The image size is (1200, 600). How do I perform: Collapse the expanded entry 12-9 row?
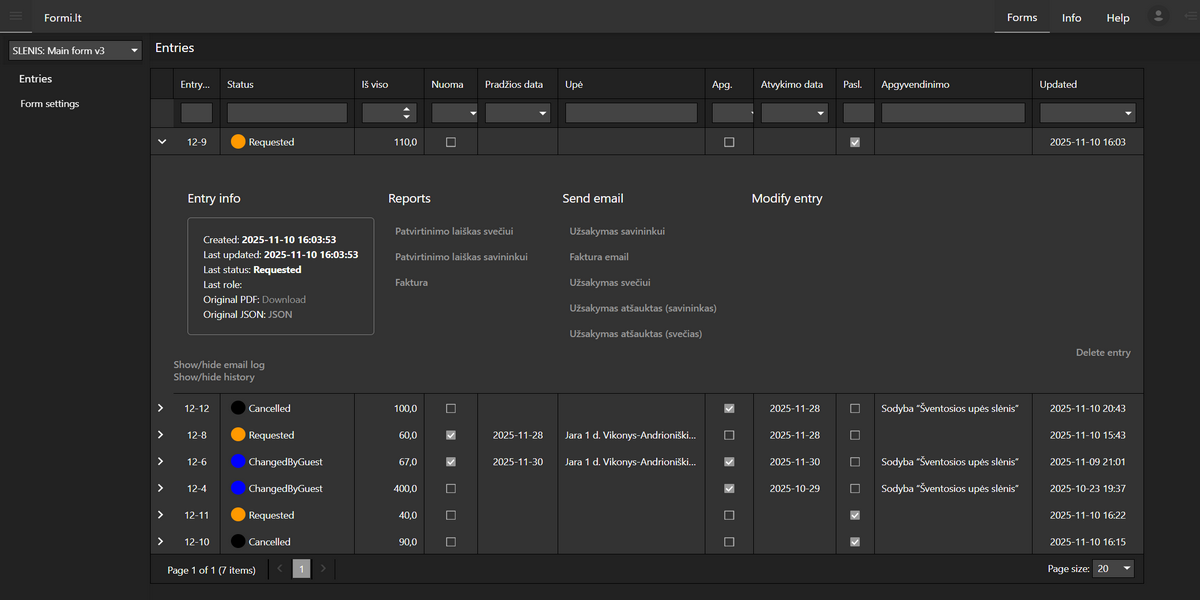pos(162,142)
